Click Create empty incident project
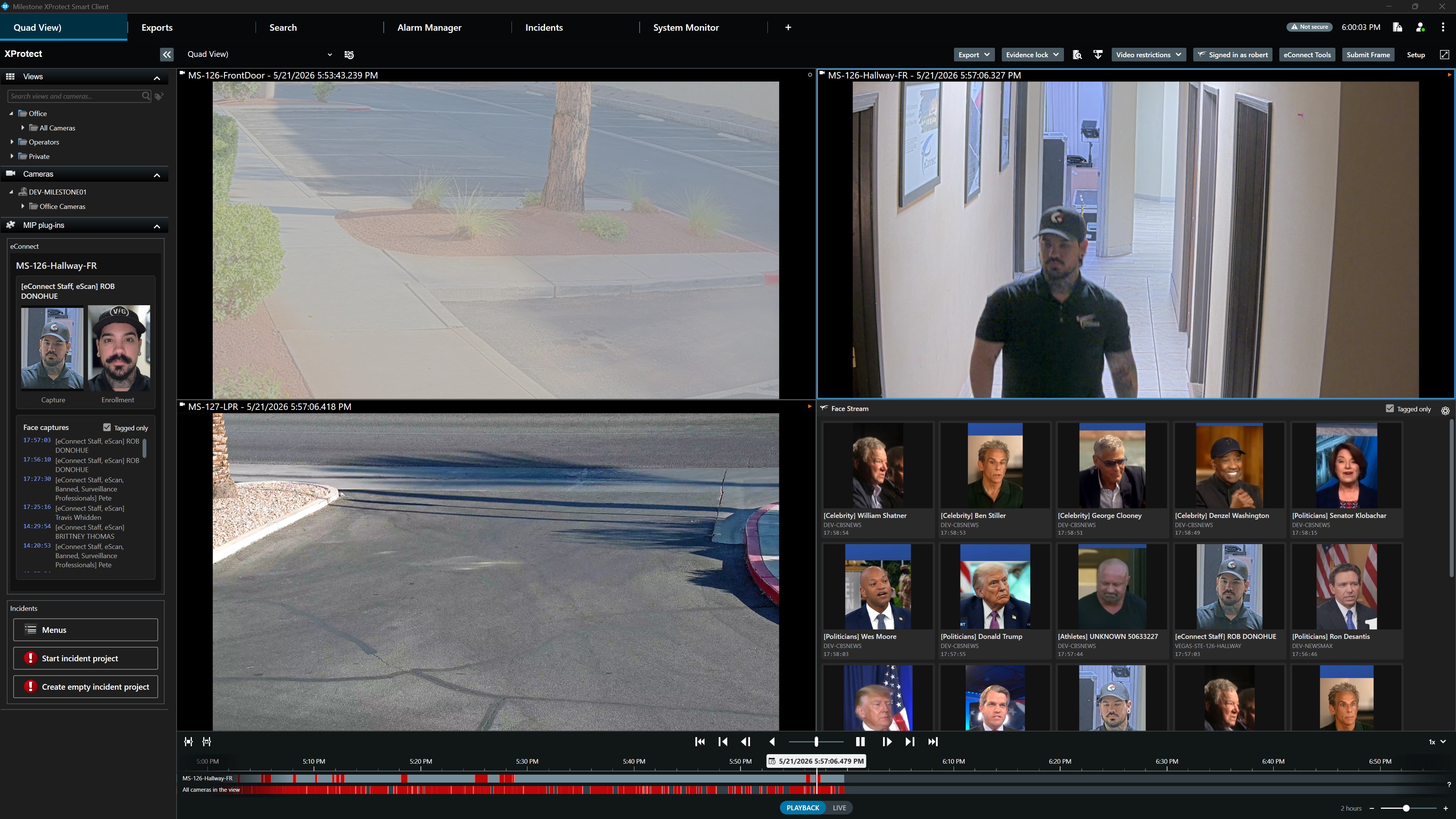The image size is (1456, 819). pos(85,687)
